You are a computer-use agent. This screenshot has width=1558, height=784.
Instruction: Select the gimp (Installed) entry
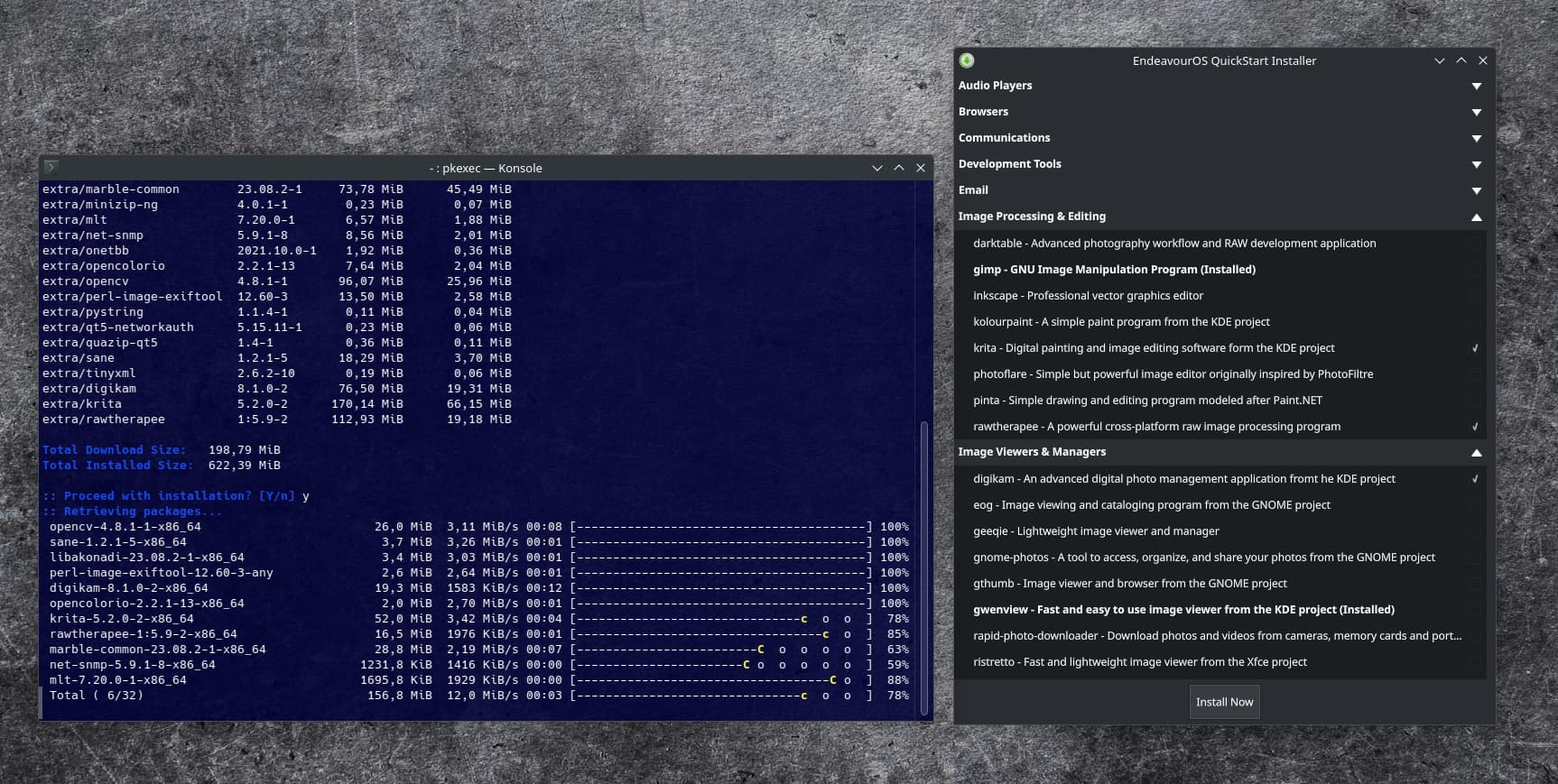[1220, 270]
